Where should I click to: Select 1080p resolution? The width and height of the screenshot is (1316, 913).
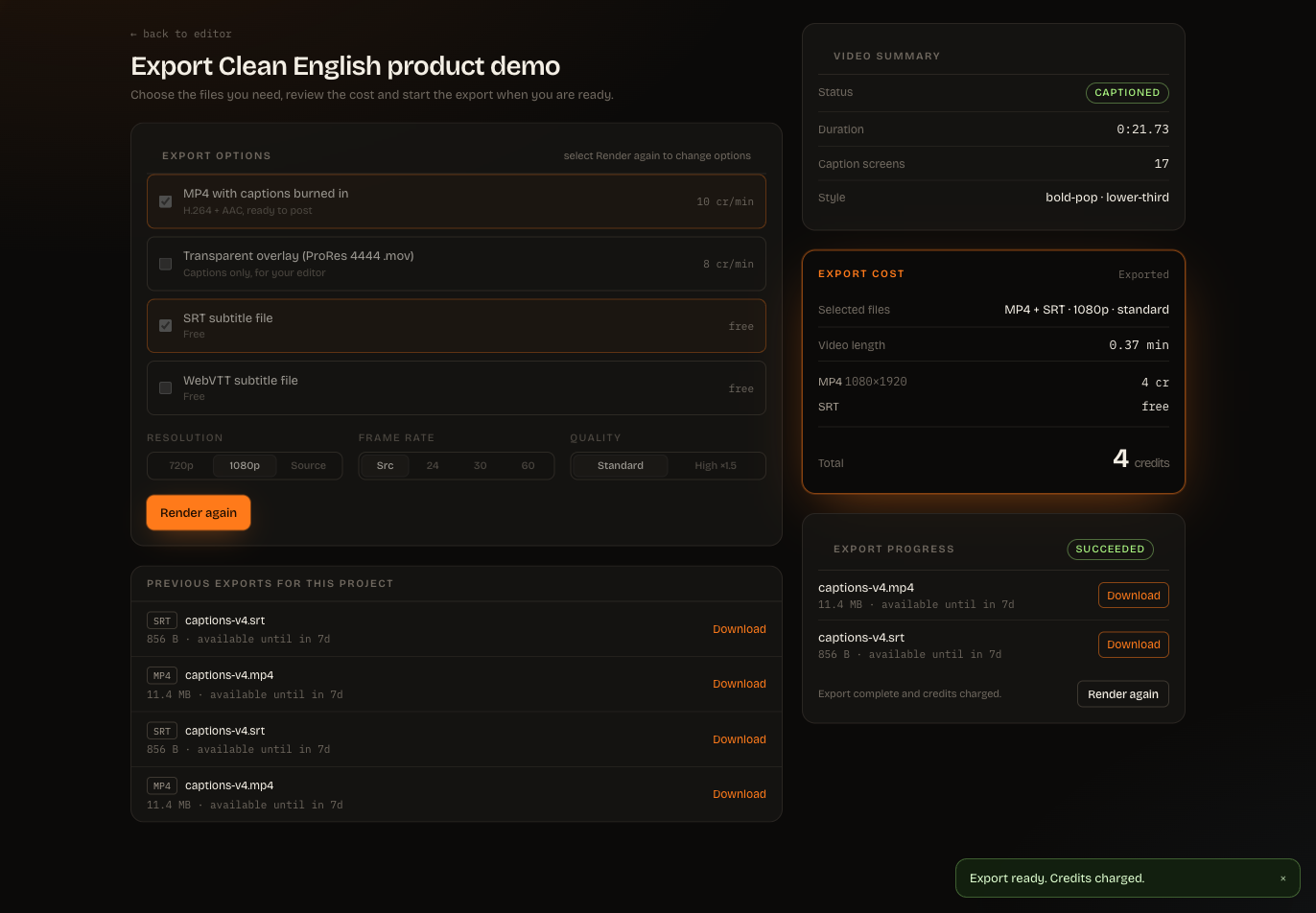[245, 466]
